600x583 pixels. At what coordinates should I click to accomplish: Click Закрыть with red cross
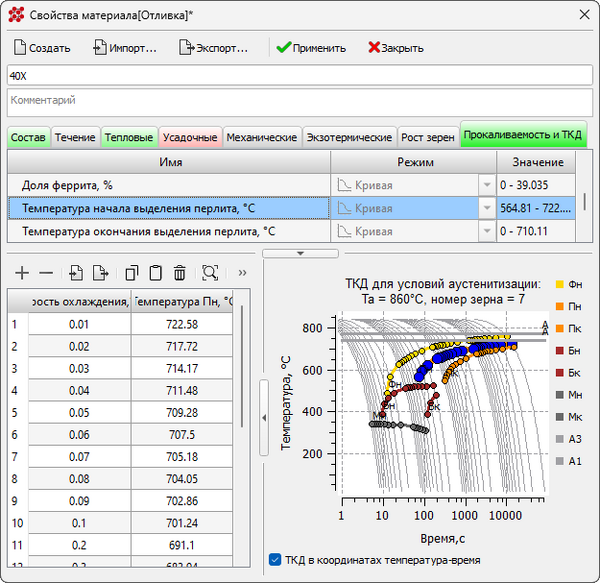coord(396,48)
